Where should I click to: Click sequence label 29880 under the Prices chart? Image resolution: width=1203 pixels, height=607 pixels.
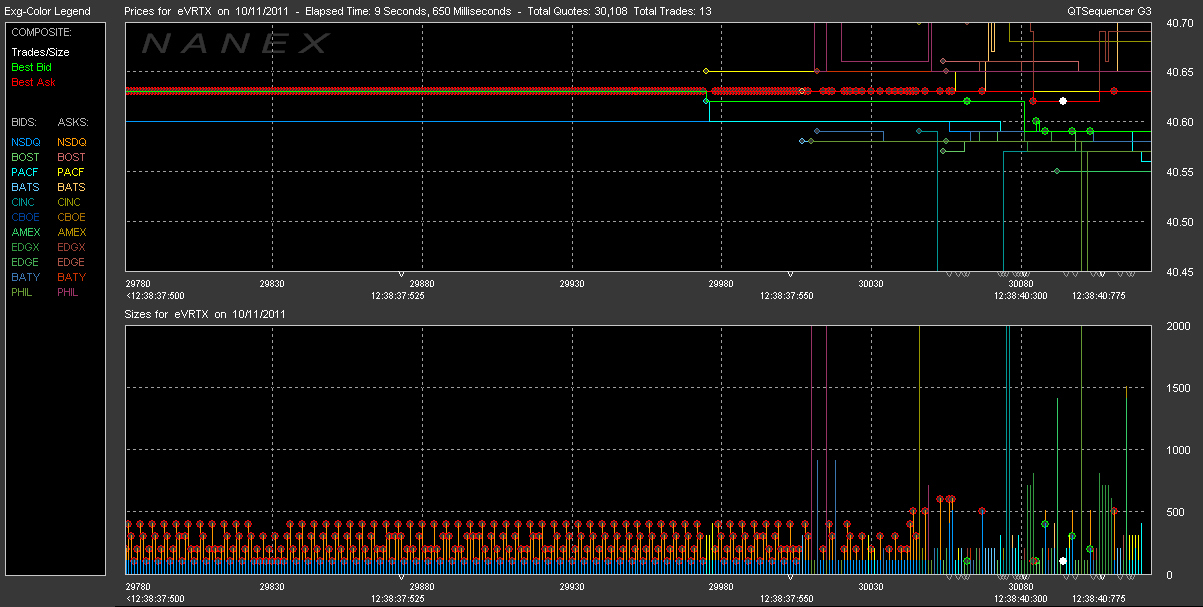click(x=422, y=284)
